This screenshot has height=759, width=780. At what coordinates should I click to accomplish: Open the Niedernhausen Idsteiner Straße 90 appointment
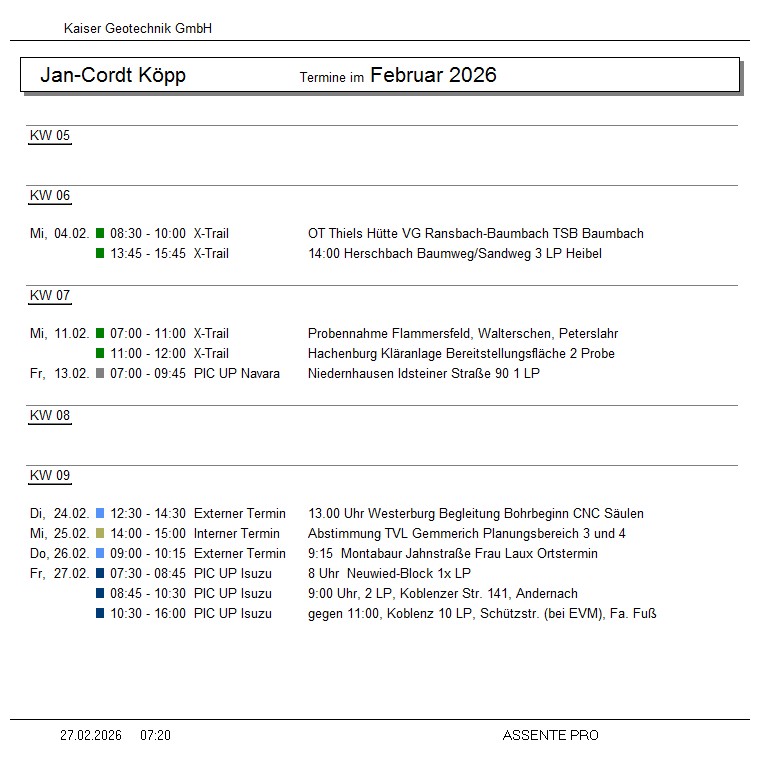coord(423,374)
